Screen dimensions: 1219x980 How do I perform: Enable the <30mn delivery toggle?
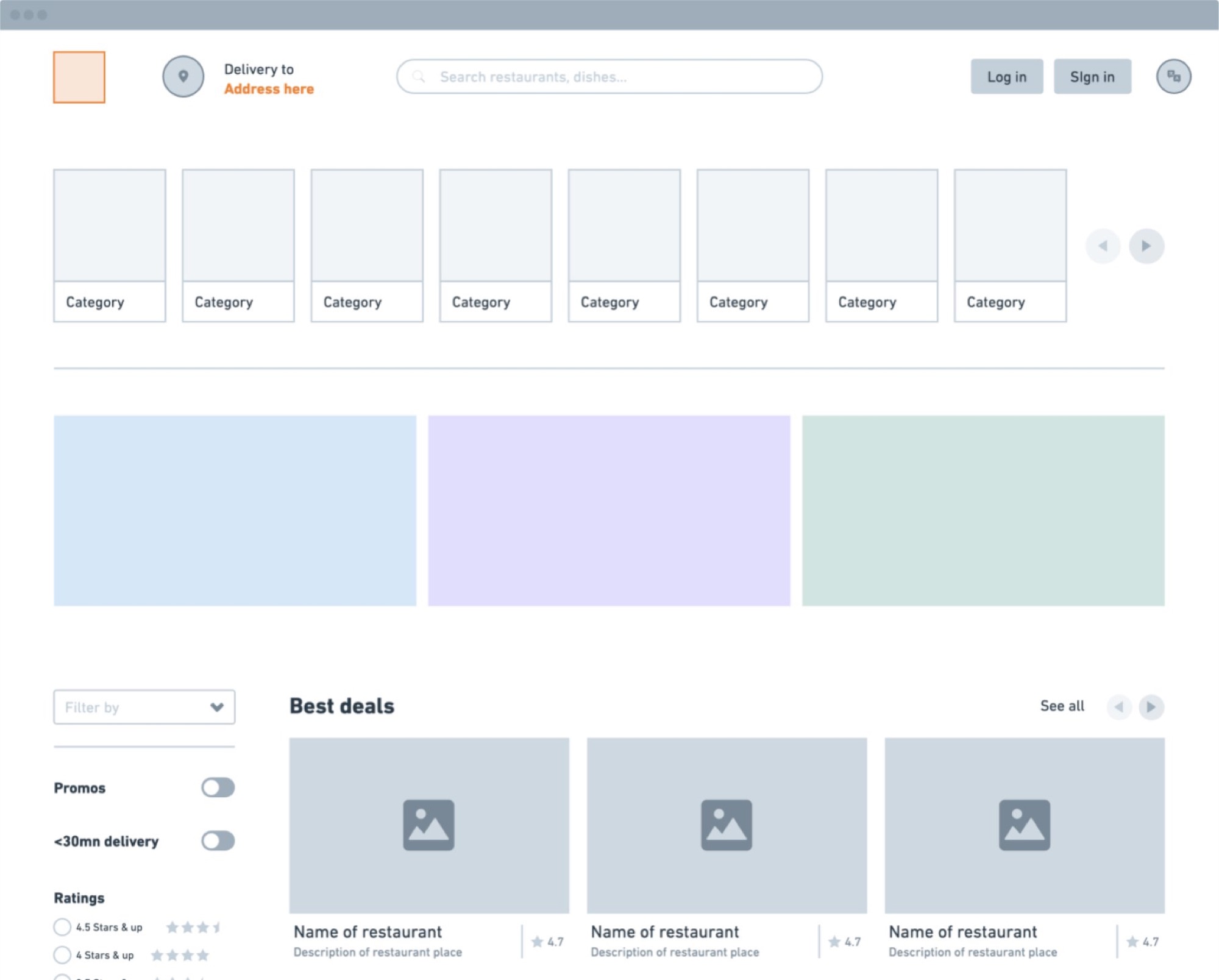tap(218, 840)
